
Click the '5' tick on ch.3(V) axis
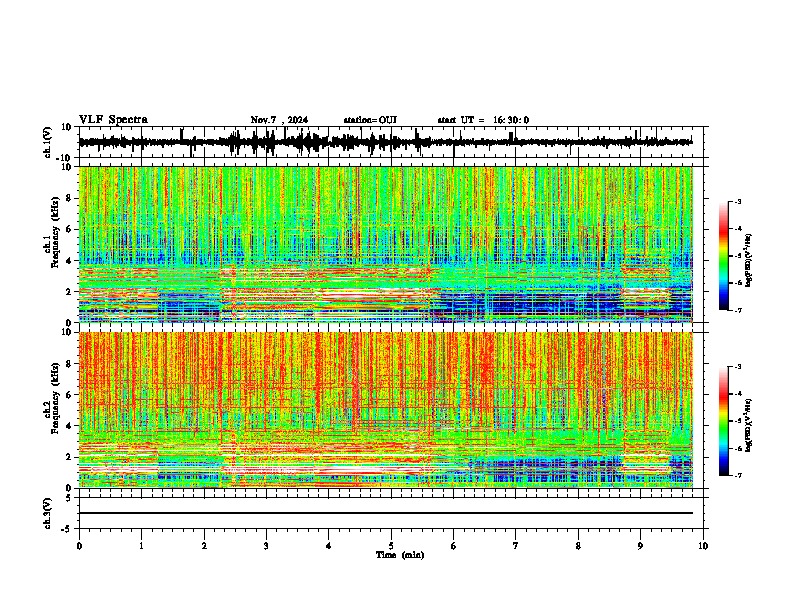(70, 498)
